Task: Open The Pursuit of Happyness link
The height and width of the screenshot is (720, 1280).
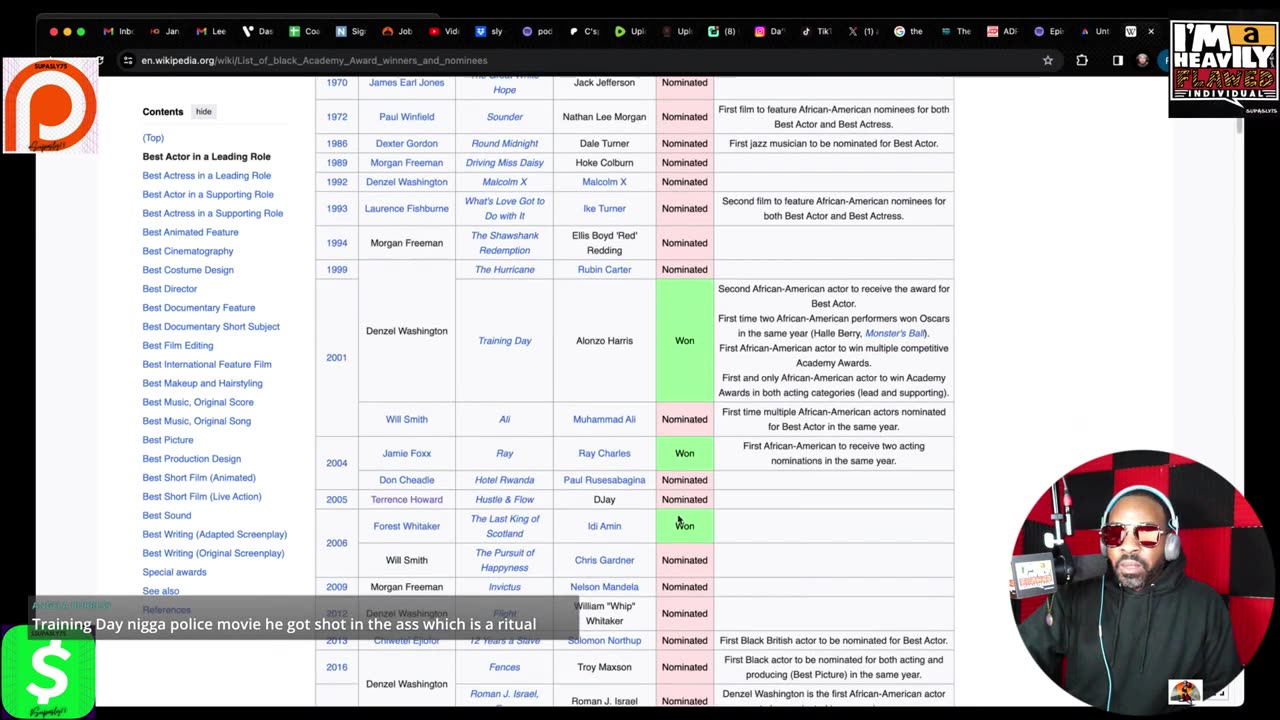Action: pos(504,560)
